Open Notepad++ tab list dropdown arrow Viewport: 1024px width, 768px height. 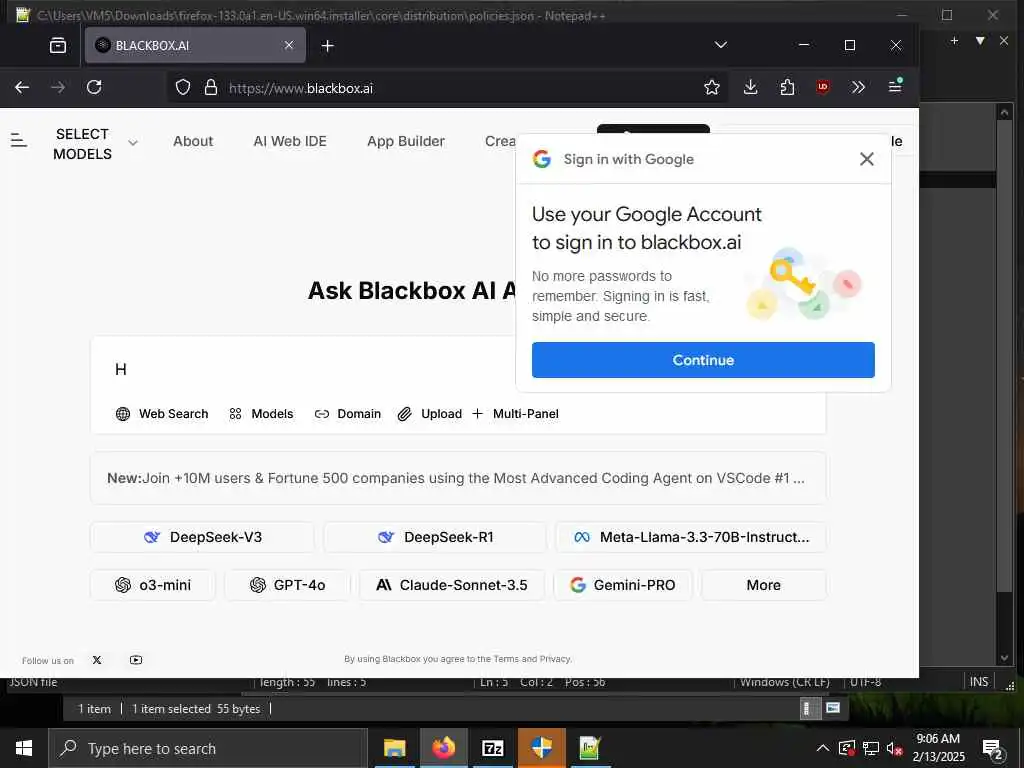pos(980,40)
